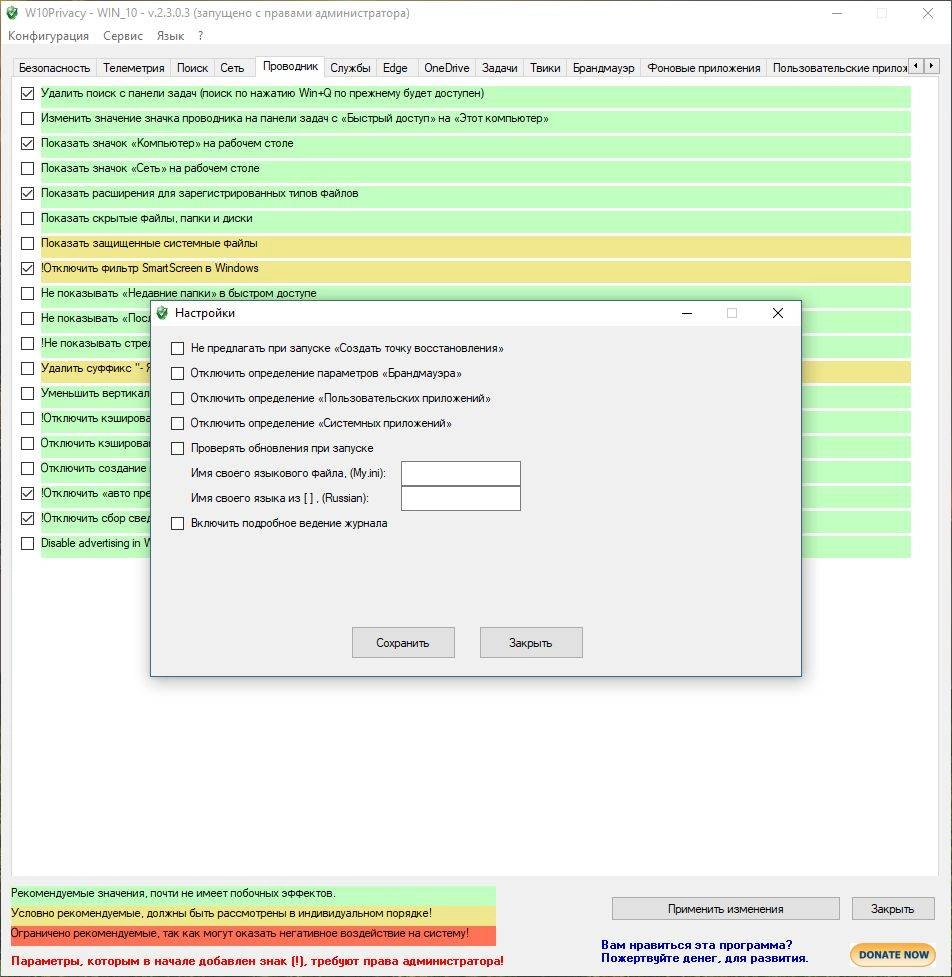Uncheck '!Отключить фильтр SmartScreen в Windows'
Image resolution: width=952 pixels, height=977 pixels.
(27, 269)
